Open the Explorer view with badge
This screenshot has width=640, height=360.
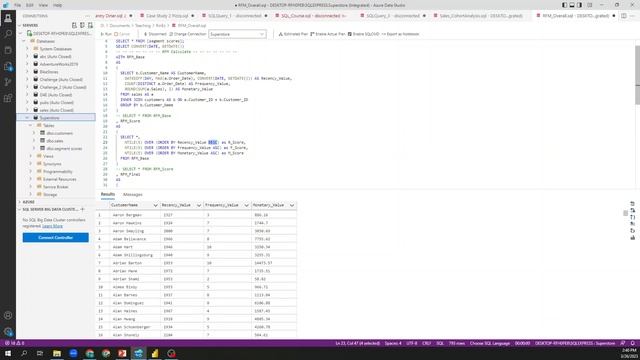coord(8,66)
